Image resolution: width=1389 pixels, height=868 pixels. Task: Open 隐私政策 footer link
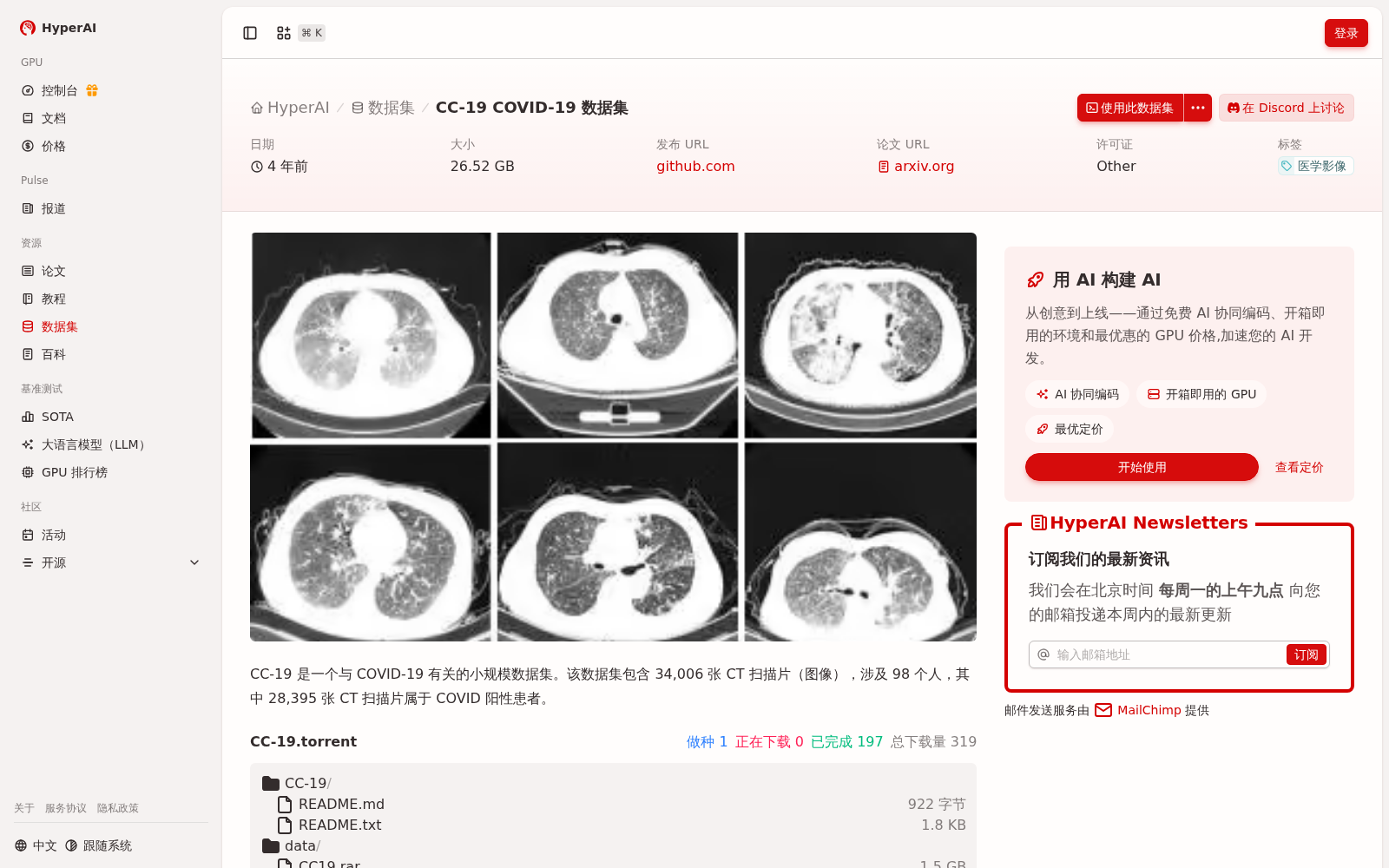pyautogui.click(x=118, y=808)
